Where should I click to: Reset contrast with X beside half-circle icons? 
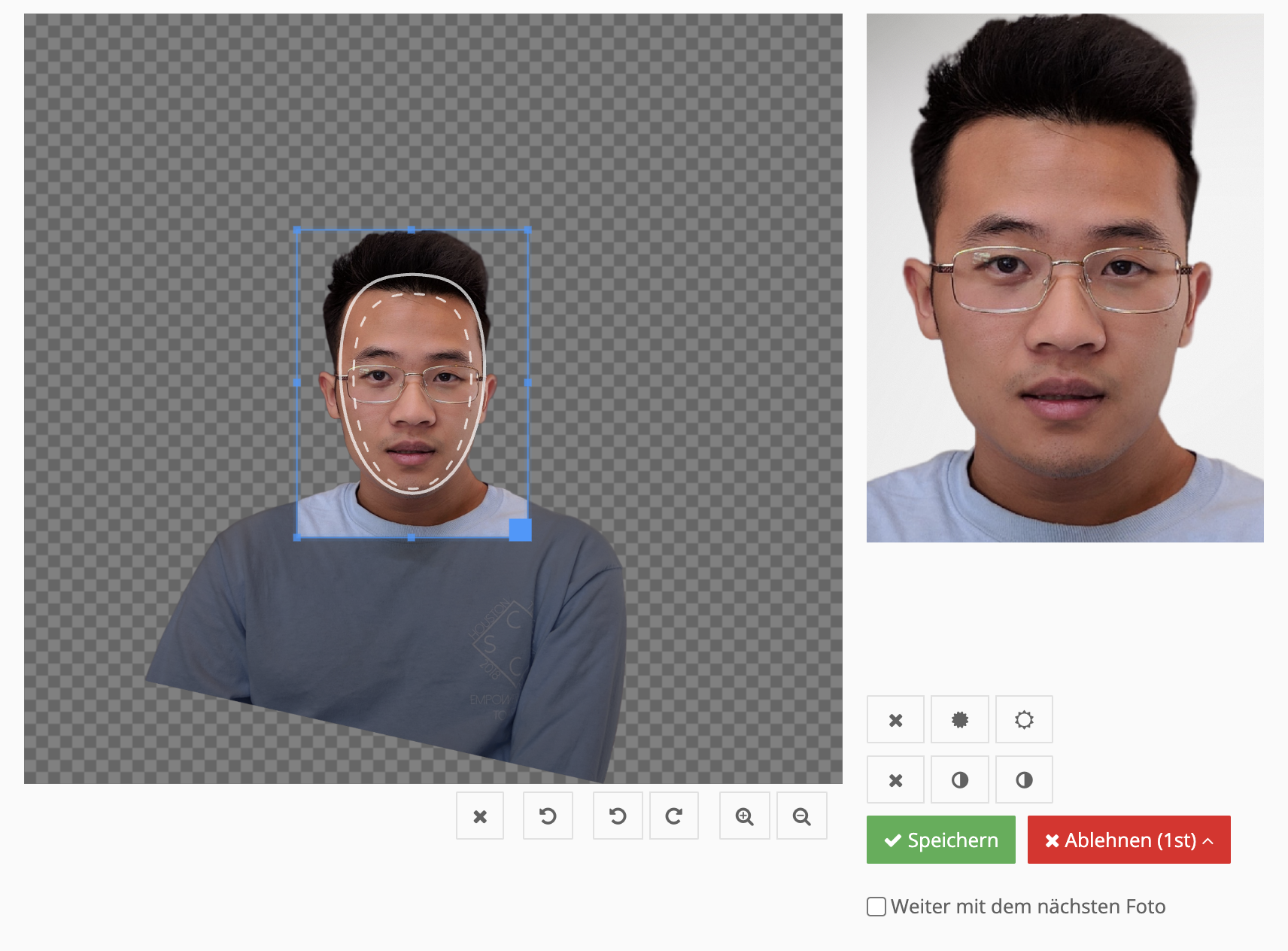tap(895, 780)
